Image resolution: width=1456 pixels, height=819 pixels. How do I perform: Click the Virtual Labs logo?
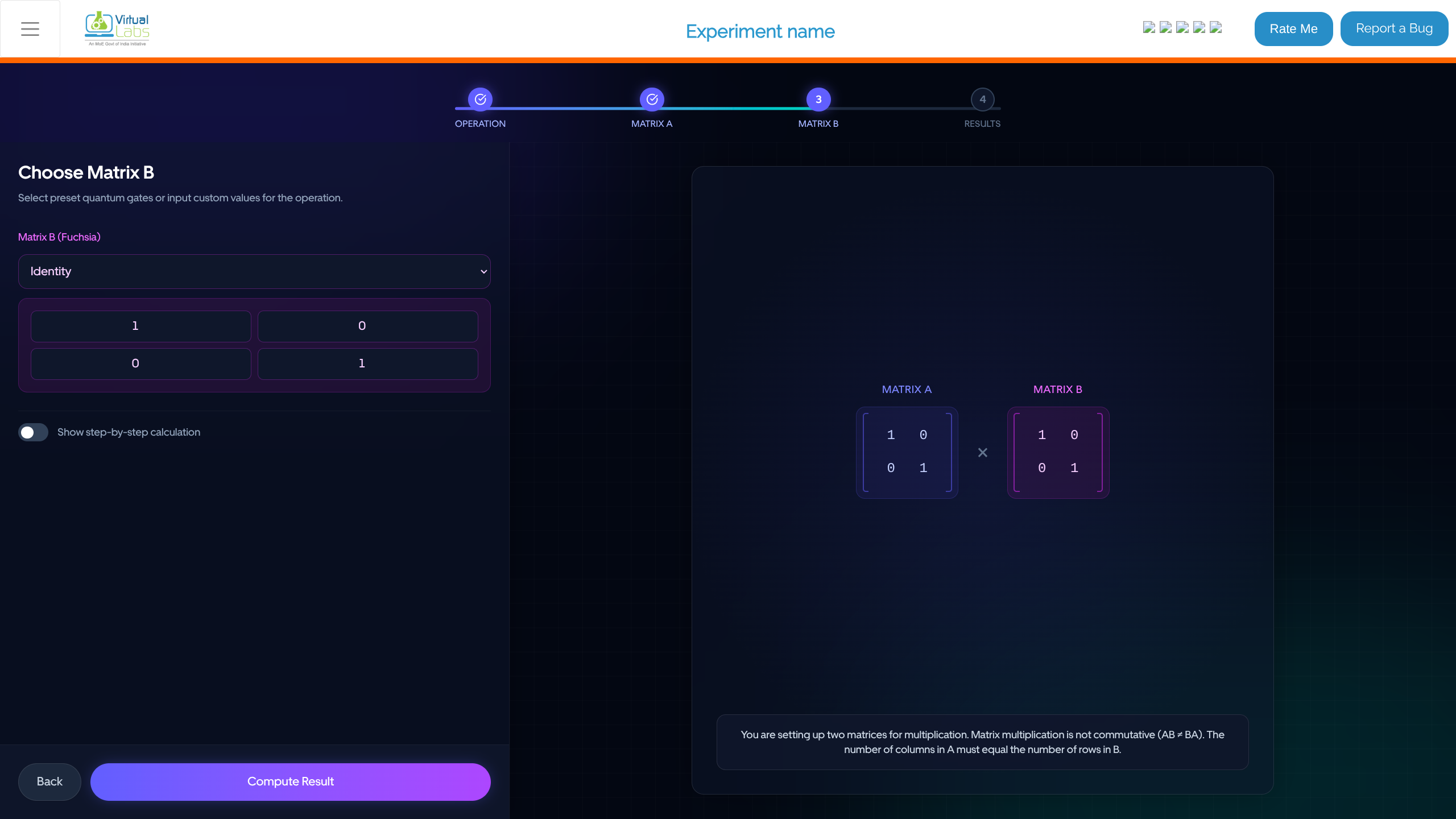coord(117,28)
